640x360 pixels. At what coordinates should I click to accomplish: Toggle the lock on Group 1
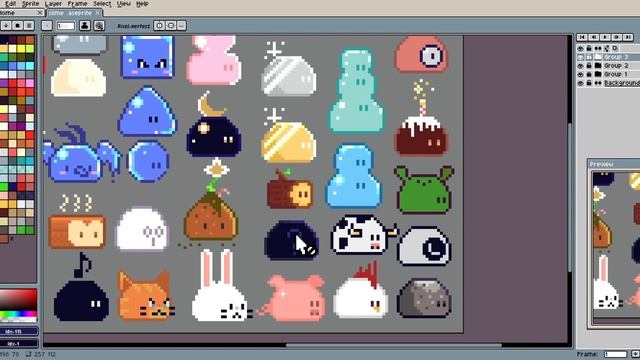(x=589, y=74)
